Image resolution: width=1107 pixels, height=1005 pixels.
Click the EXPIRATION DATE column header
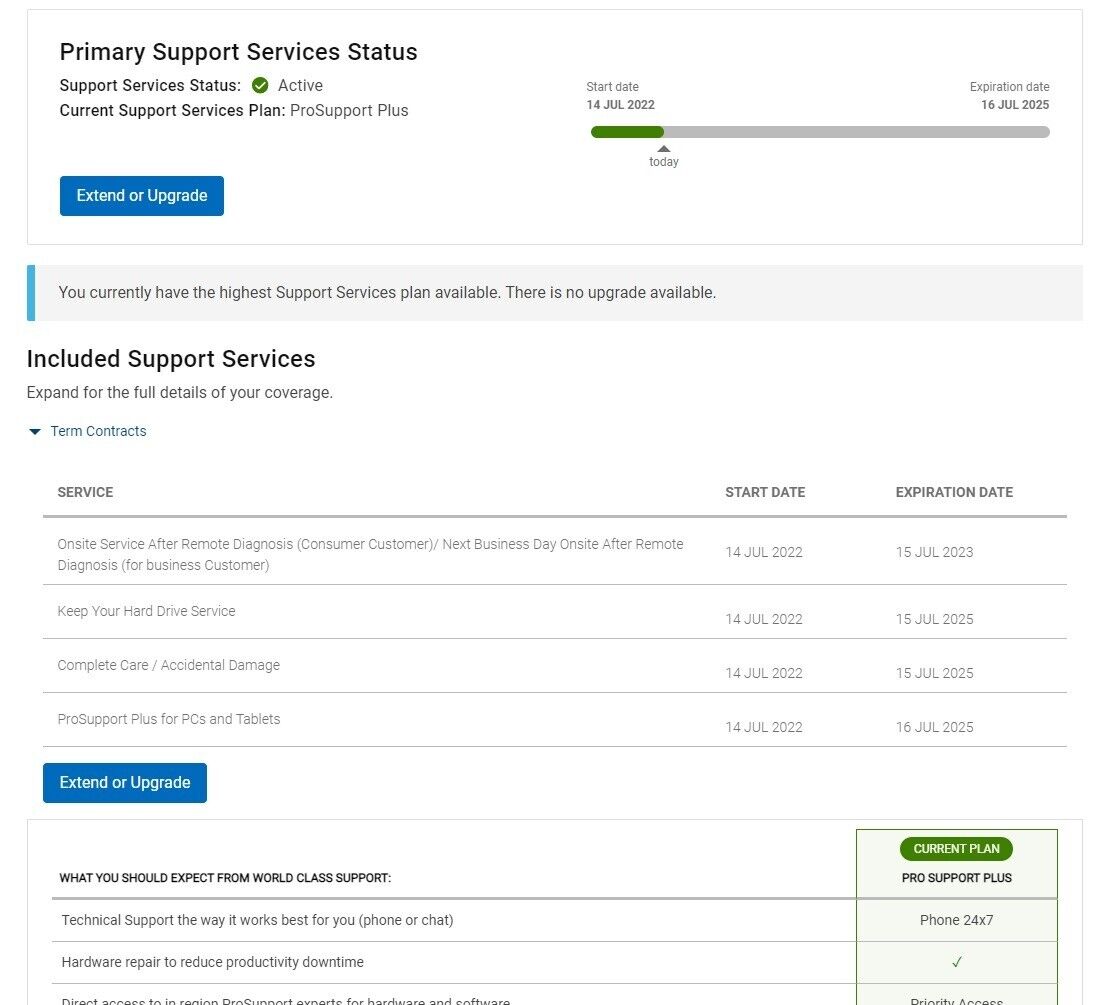[x=954, y=492]
